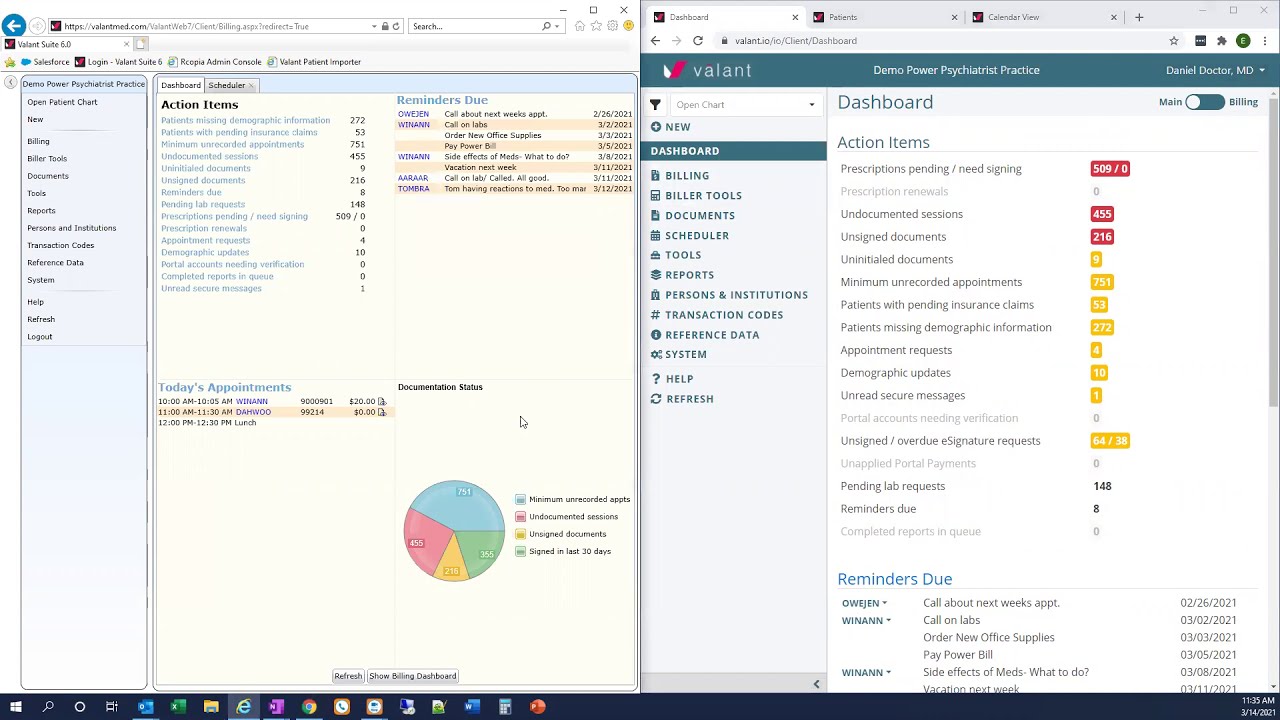
Task: Click Show Billing Dashboard button
Action: pos(413,676)
